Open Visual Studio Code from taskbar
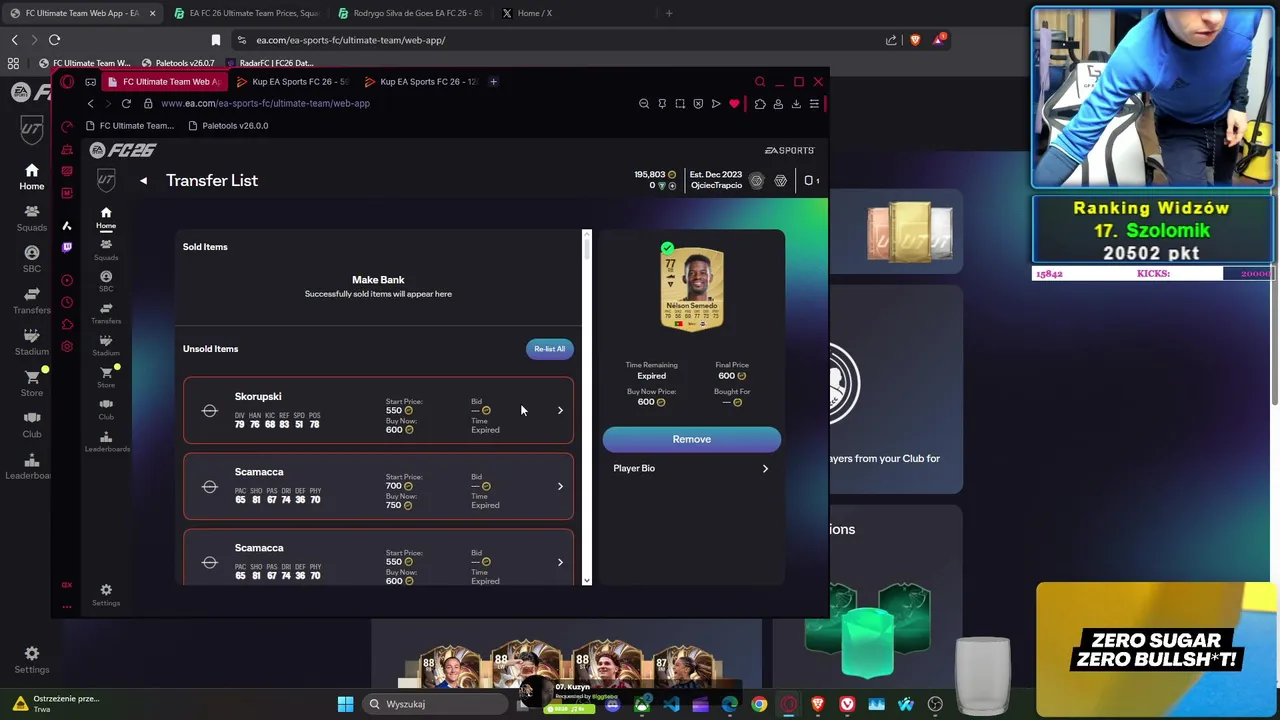Screen dimensions: 1280x720 [671, 704]
